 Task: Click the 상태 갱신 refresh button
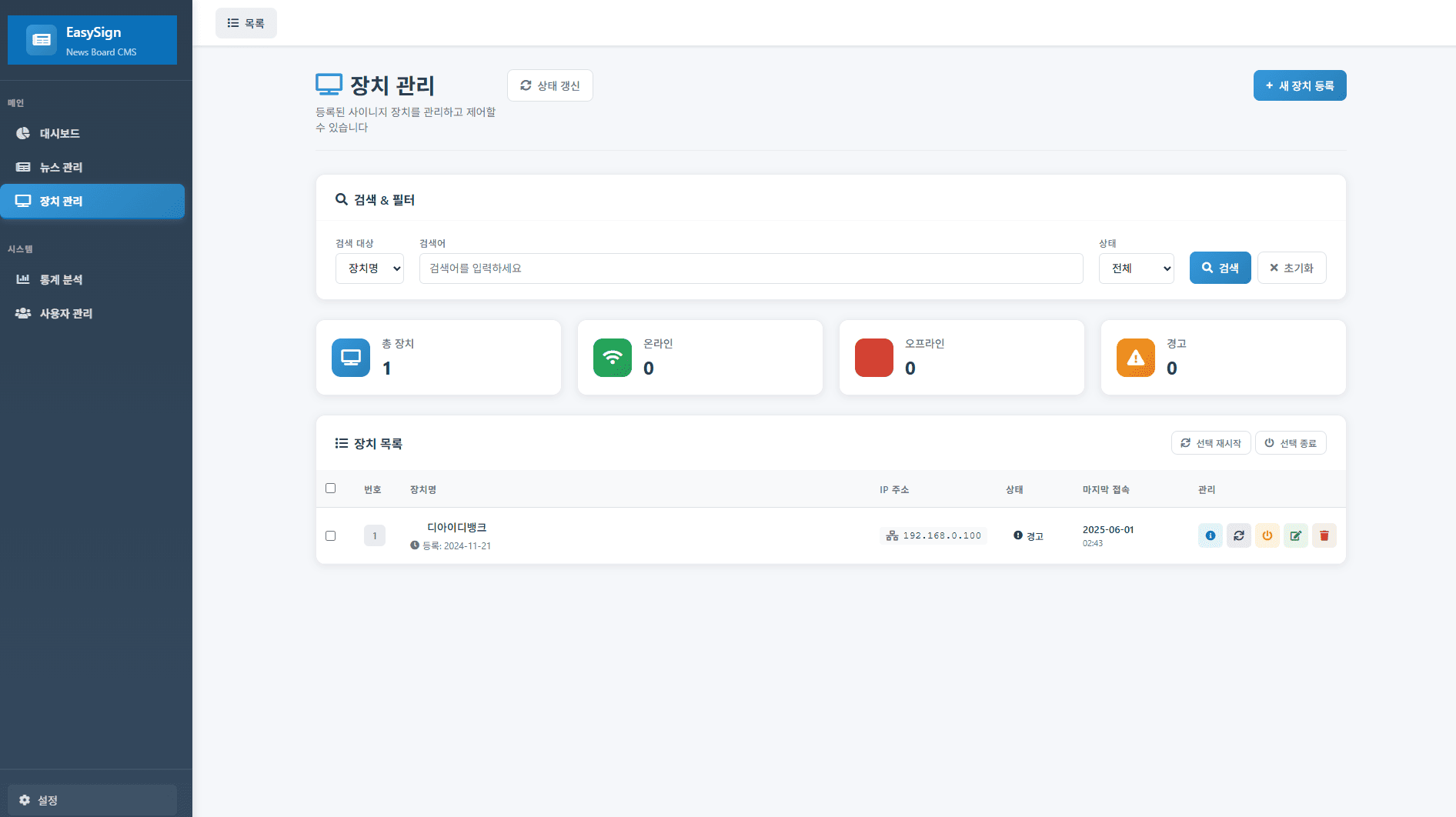(549, 85)
